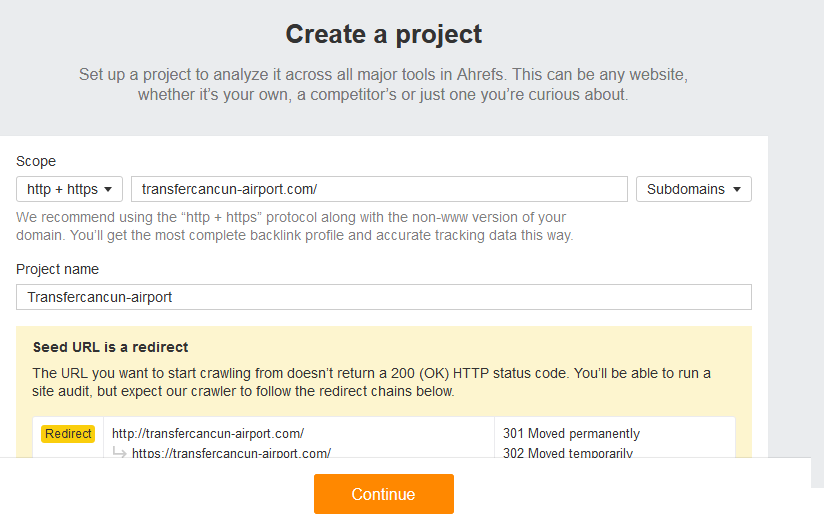Focus the scope URL input field
Image resolution: width=824 pixels, height=524 pixels.
point(379,189)
